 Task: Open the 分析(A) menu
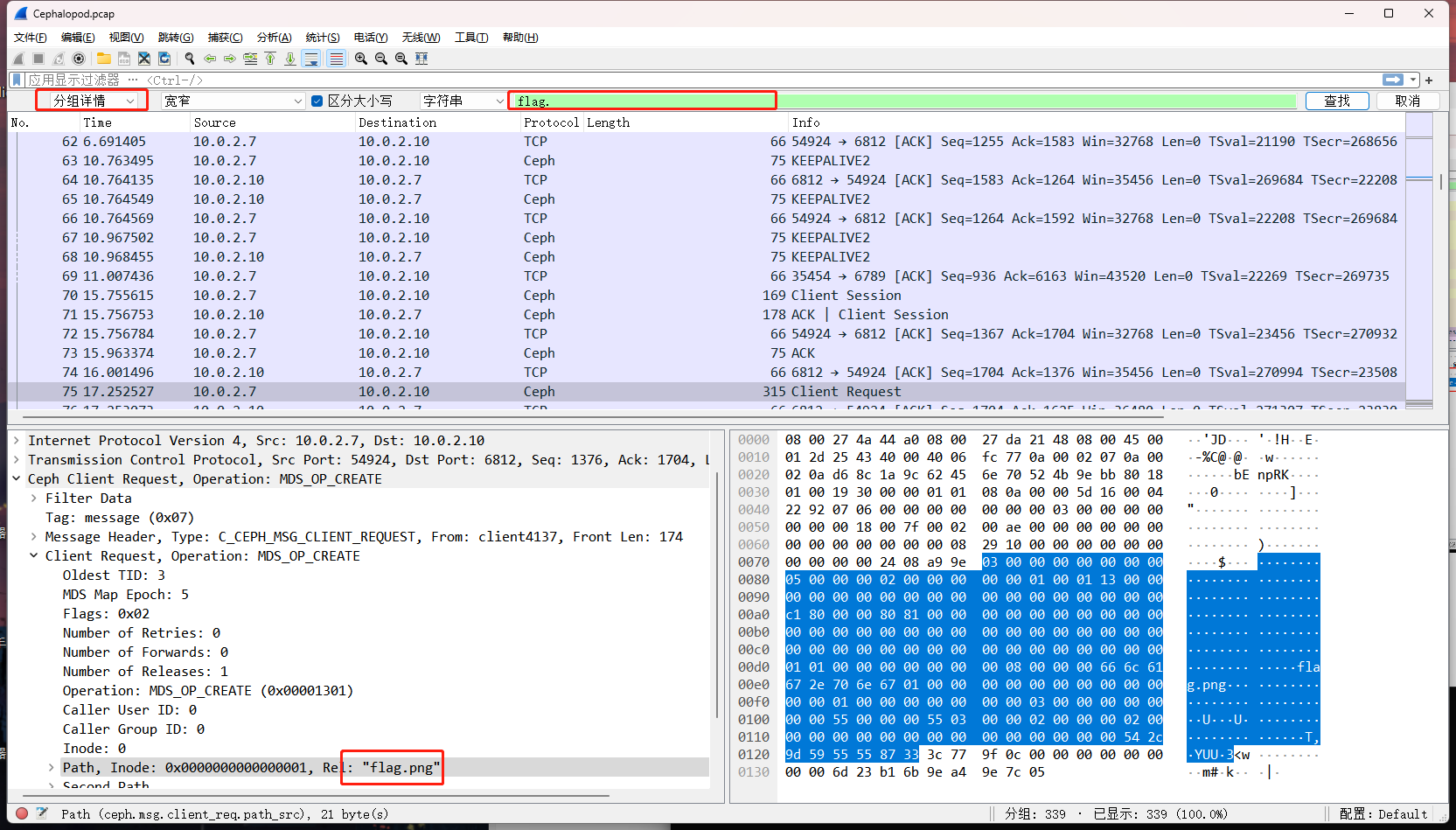(x=274, y=38)
